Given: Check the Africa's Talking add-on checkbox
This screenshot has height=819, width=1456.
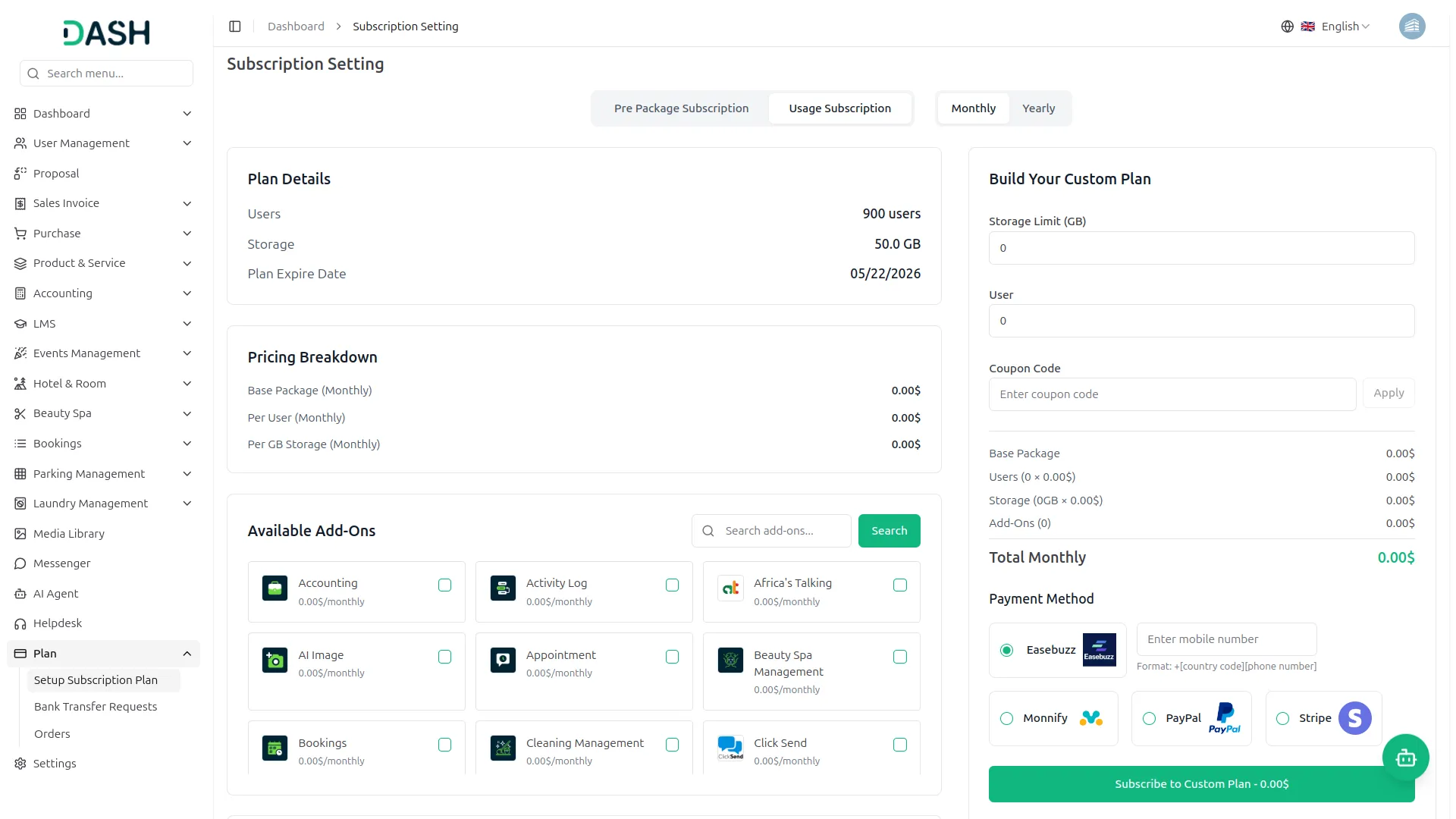Looking at the screenshot, I should coord(900,585).
